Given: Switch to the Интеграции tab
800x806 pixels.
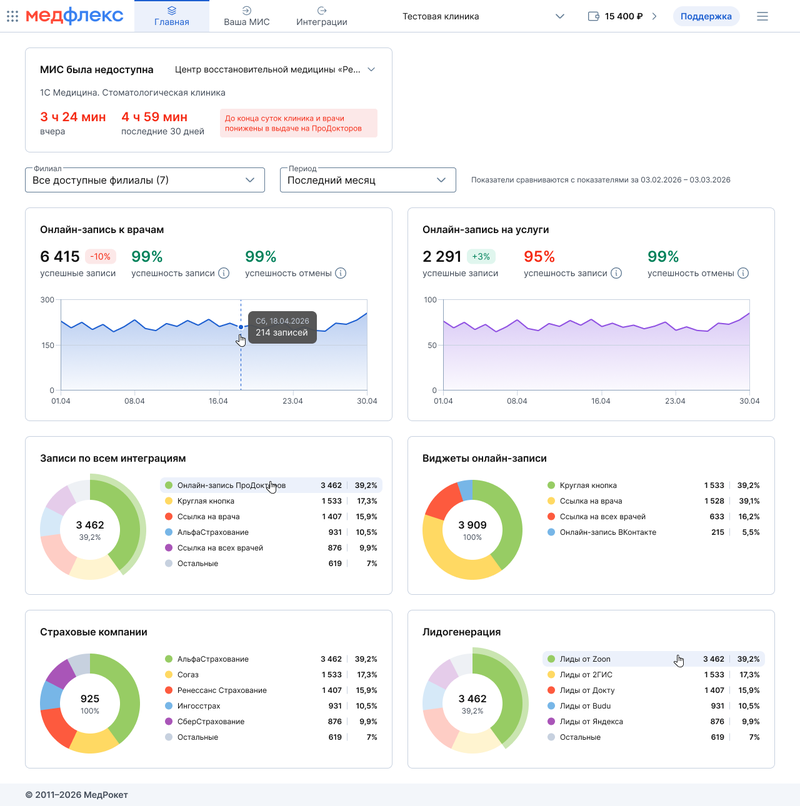Looking at the screenshot, I should tap(322, 16).
